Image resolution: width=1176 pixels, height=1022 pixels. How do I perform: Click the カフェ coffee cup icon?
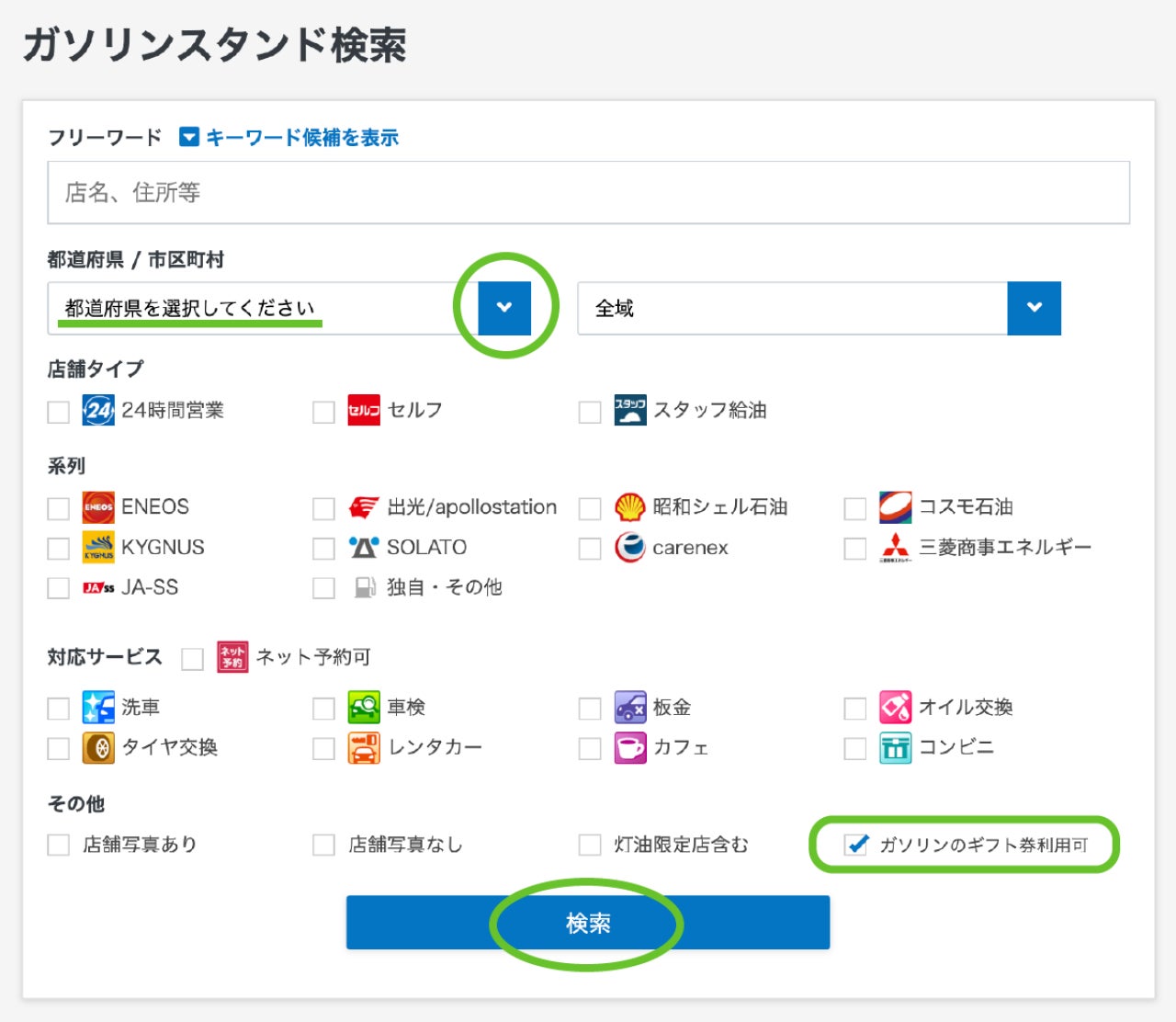629,748
